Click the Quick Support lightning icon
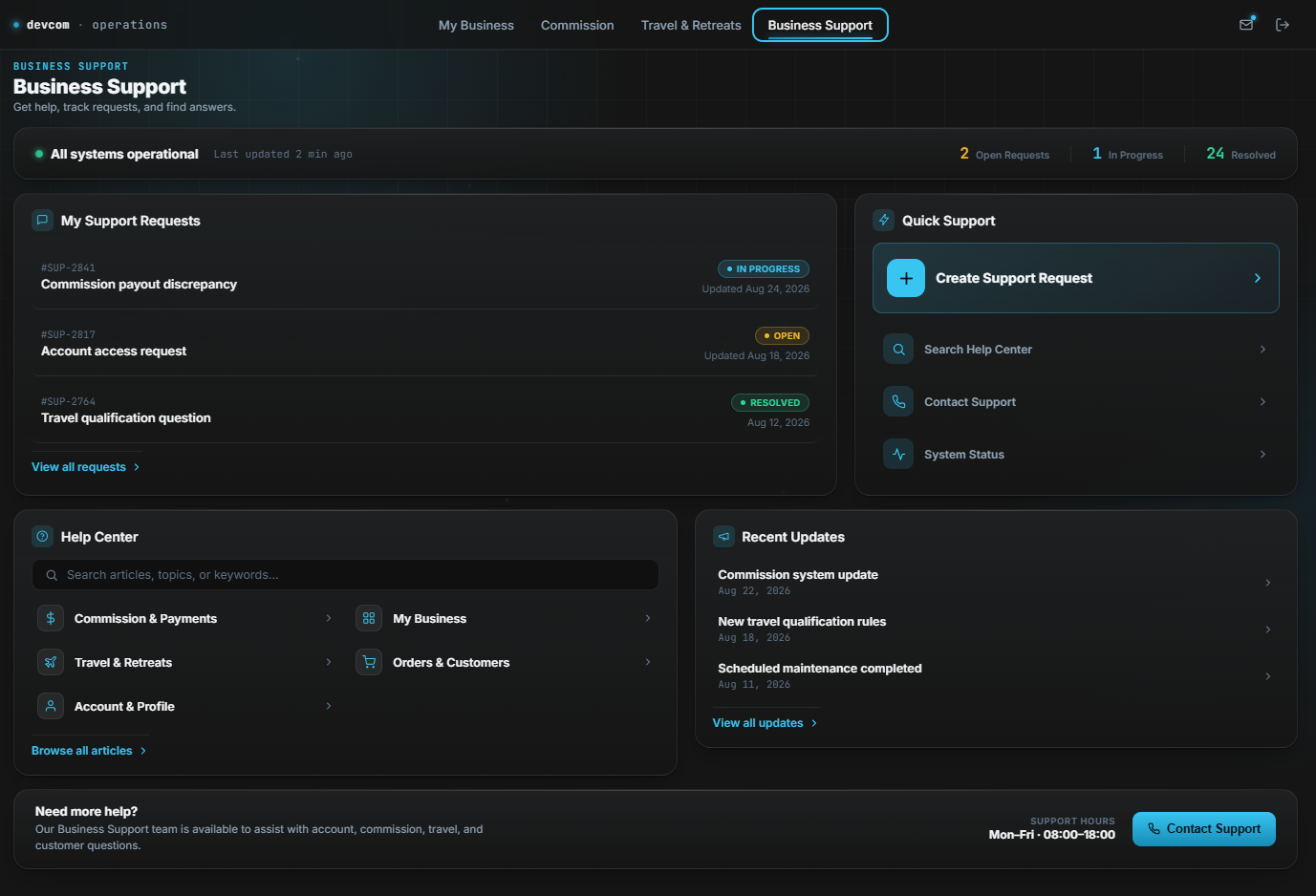The image size is (1316, 896). 884,220
